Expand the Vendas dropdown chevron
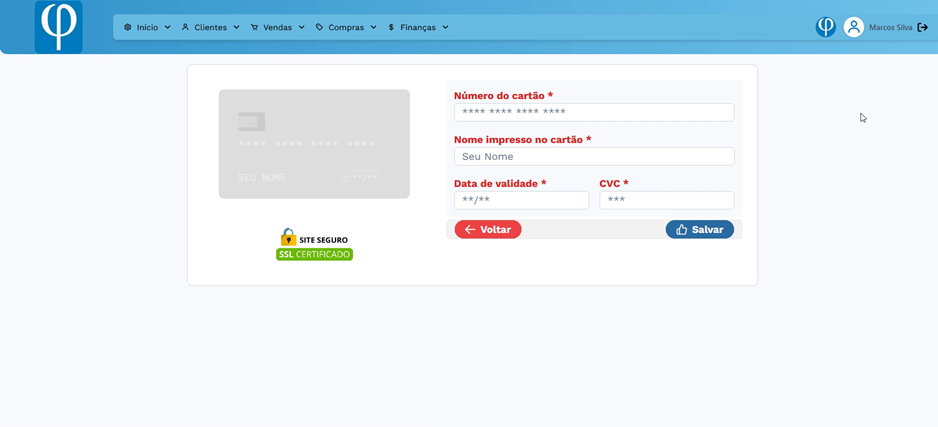938x427 pixels. tap(301, 27)
